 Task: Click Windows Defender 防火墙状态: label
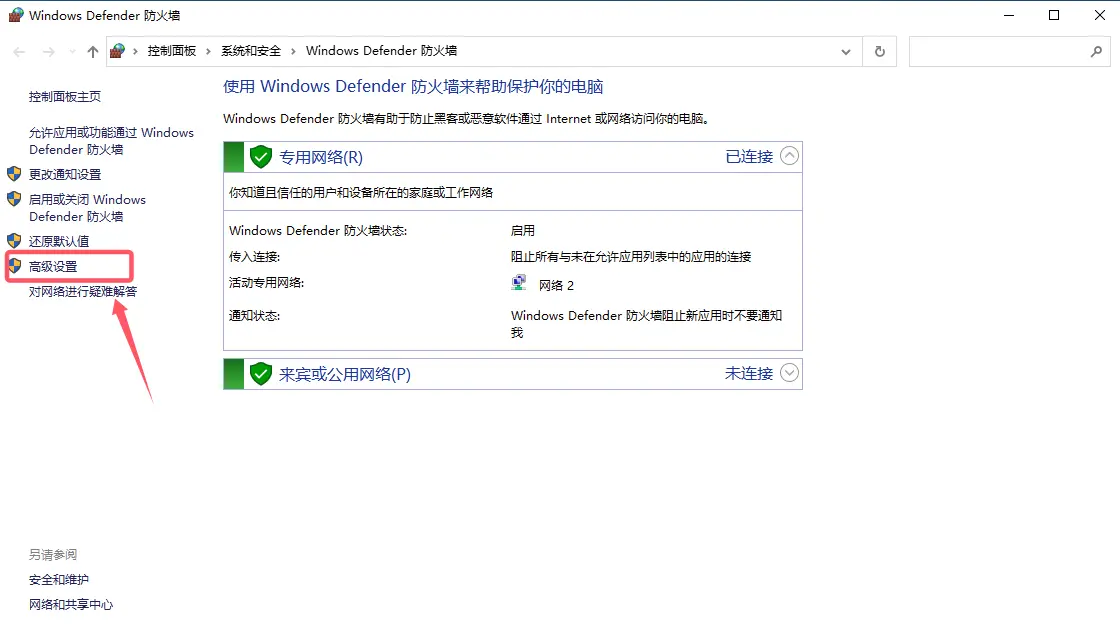(318, 231)
